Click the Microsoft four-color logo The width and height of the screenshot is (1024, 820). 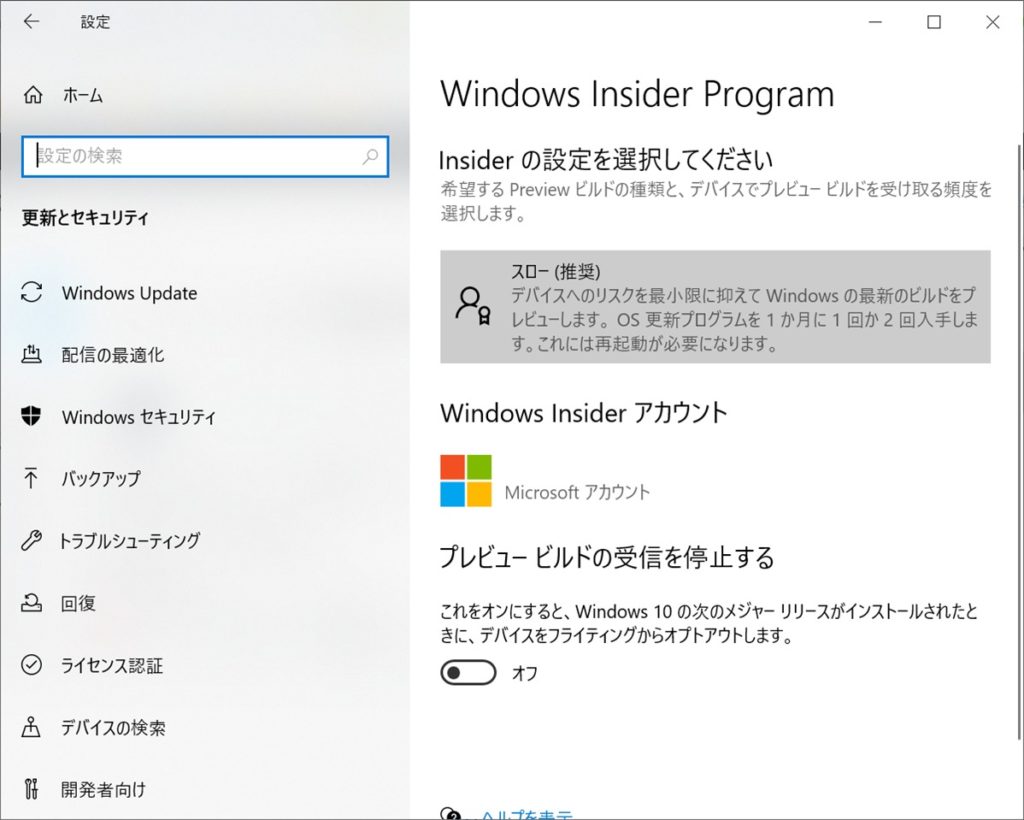pos(466,481)
